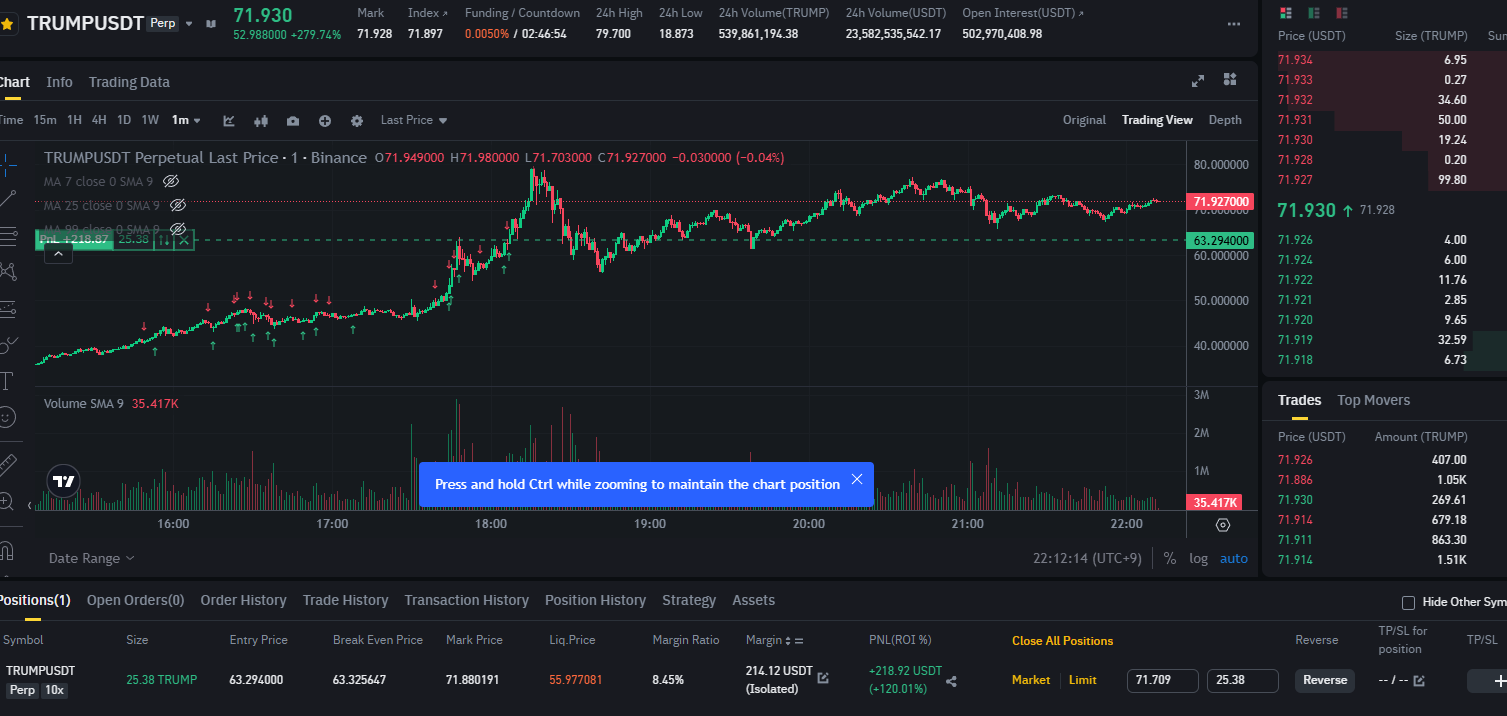
Task: Edit TP/SL for position pencil icon
Action: (x=1418, y=681)
